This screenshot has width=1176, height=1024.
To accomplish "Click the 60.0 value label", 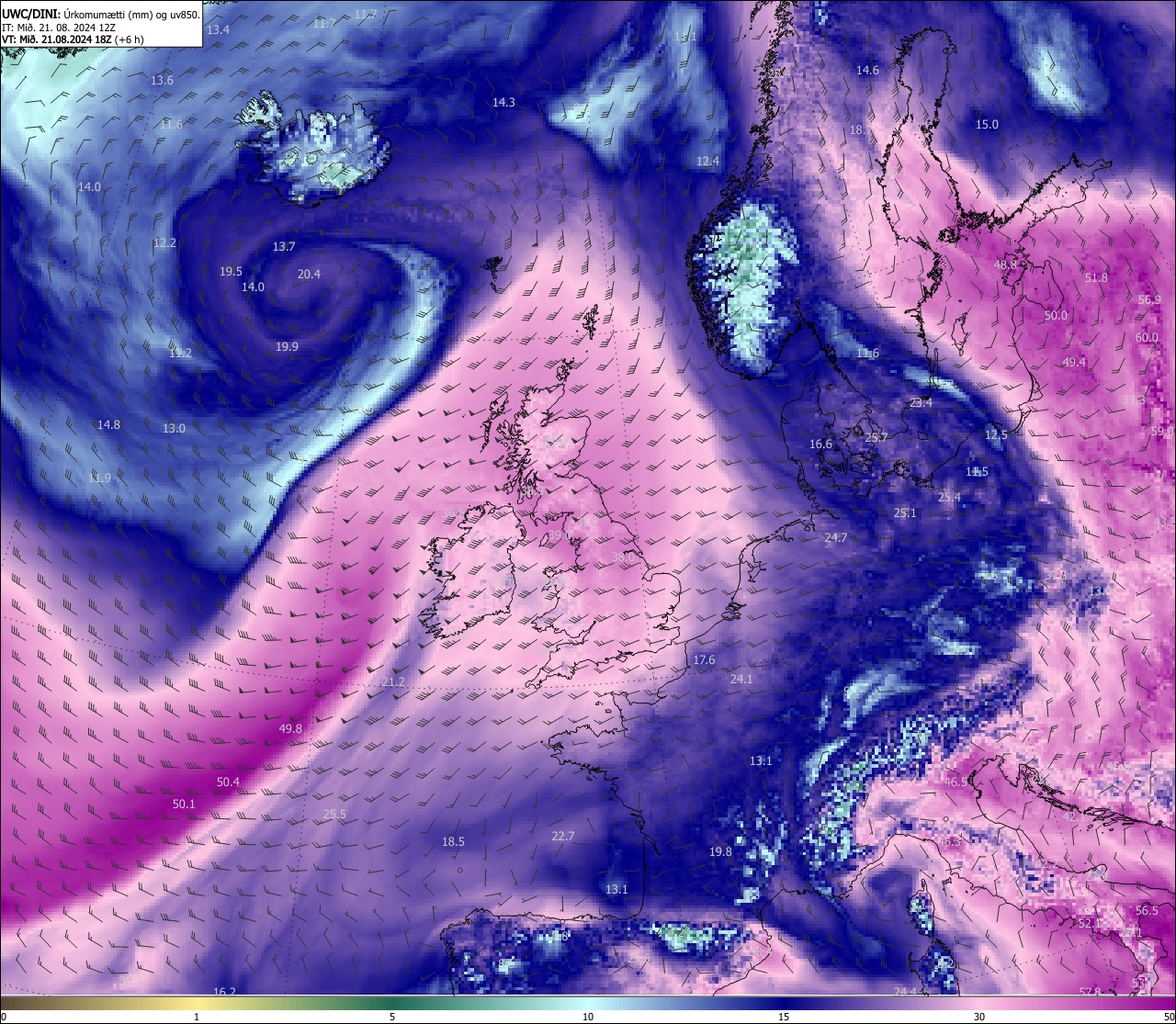I will click(x=1147, y=337).
